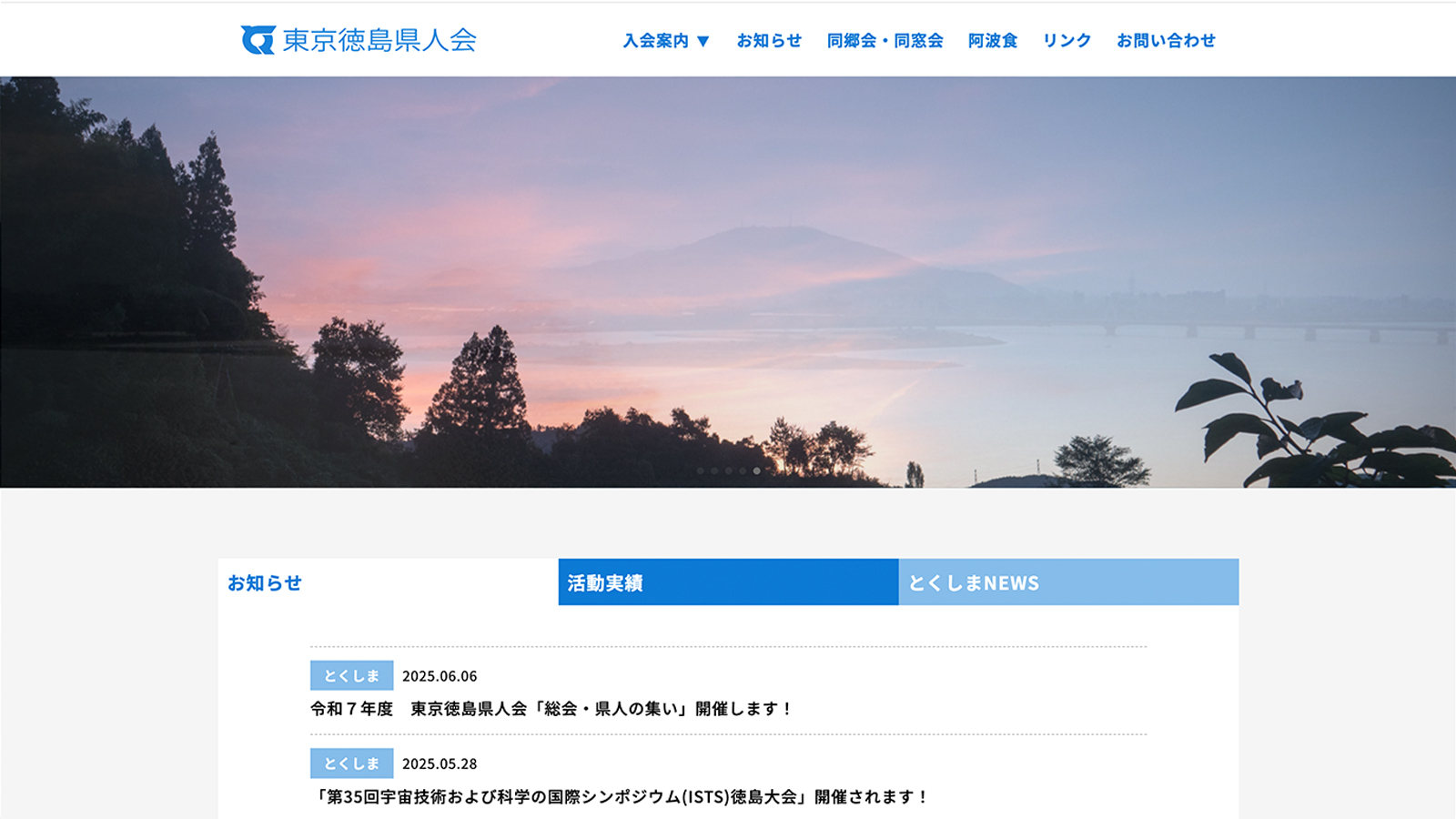Select the third slider pagination dot
1456x819 pixels.
coord(729,470)
